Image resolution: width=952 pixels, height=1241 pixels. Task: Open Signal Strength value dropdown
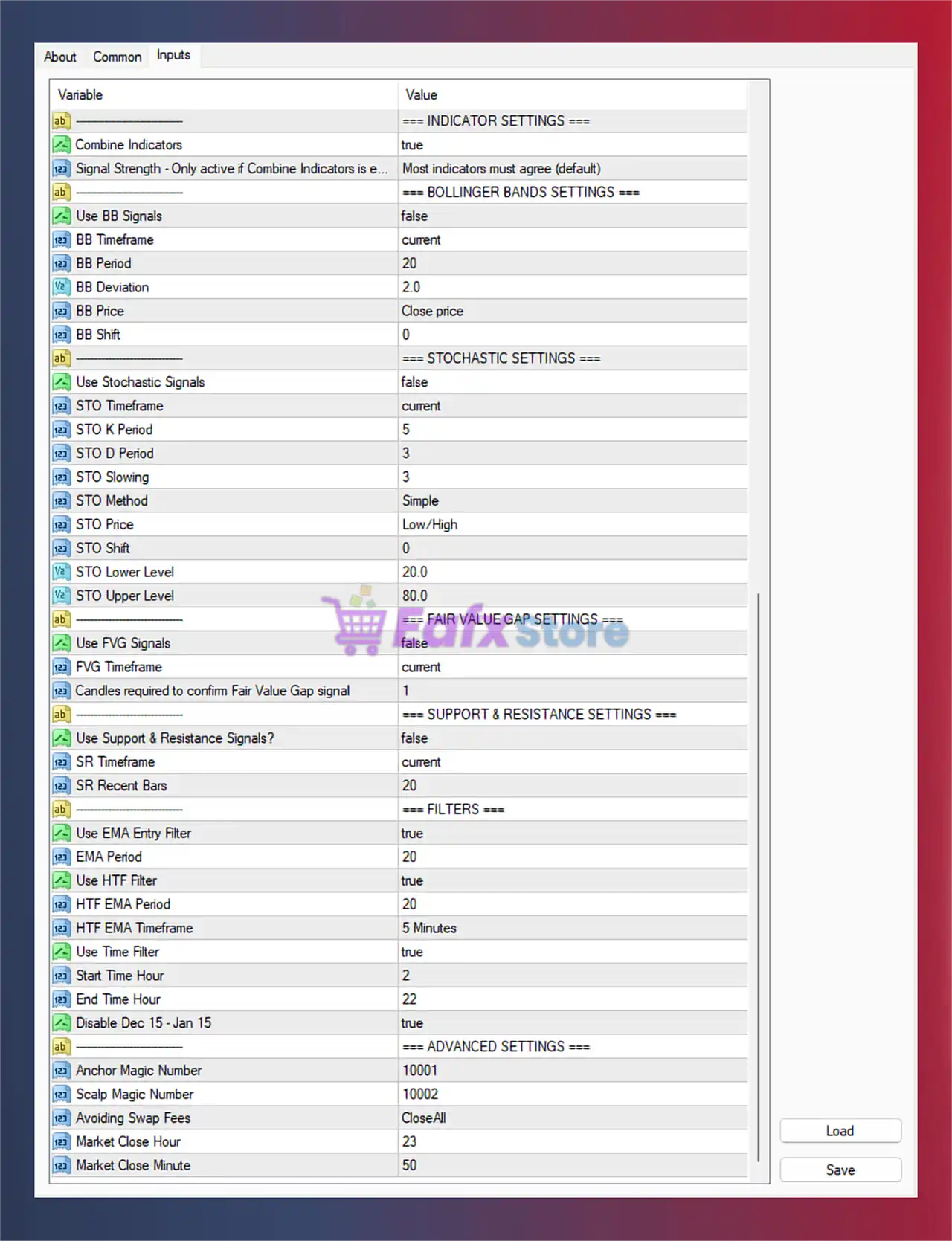[573, 169]
